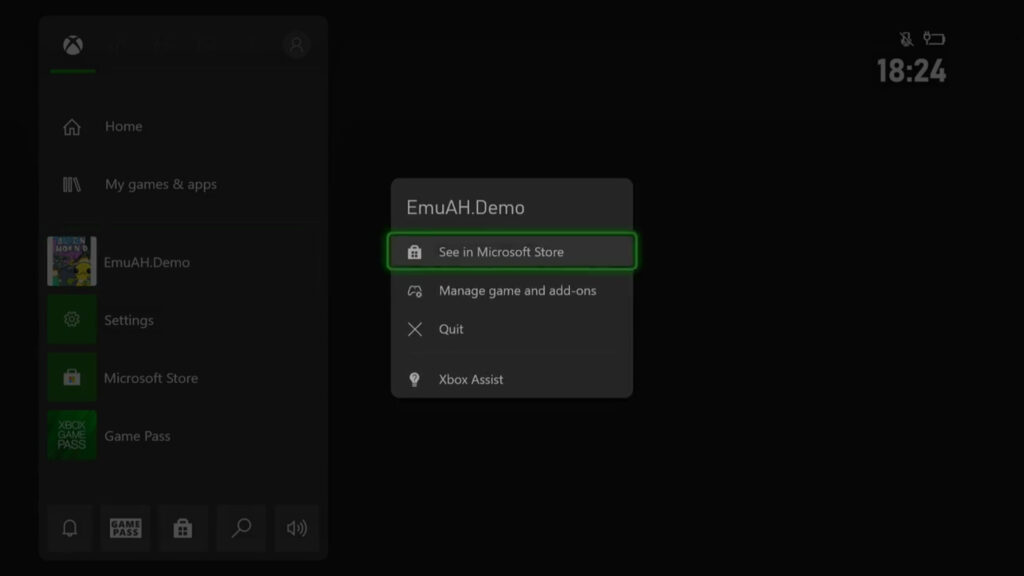Click the Home house icon in sidebar
1024x576 pixels.
71,126
